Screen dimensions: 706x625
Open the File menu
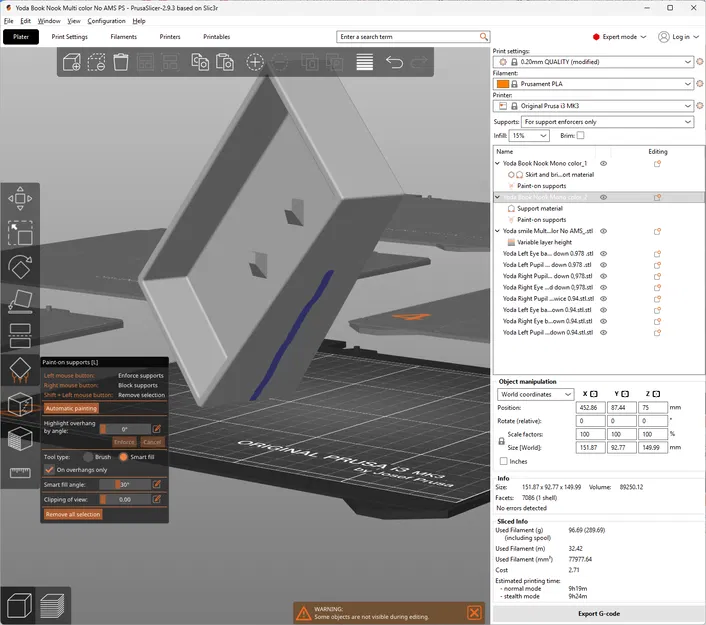tap(9, 21)
